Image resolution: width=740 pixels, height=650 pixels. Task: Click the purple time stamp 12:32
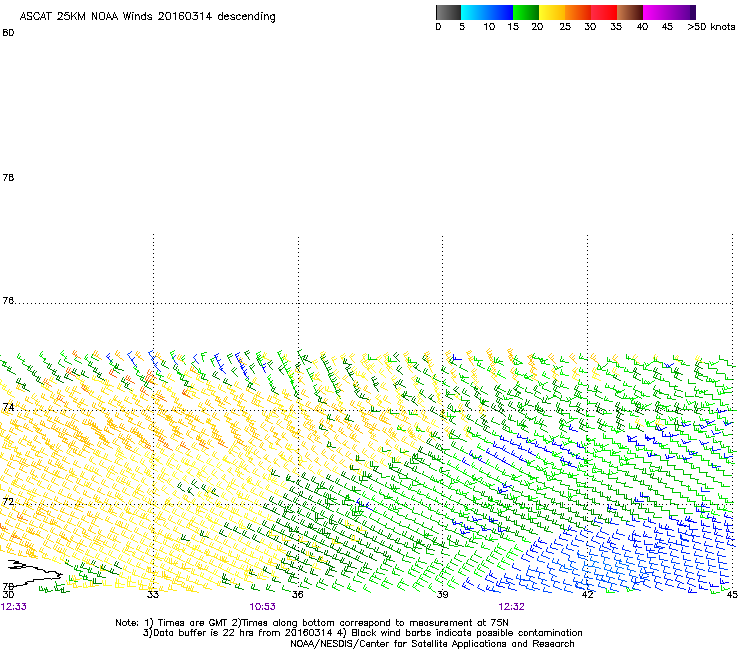click(x=512, y=607)
